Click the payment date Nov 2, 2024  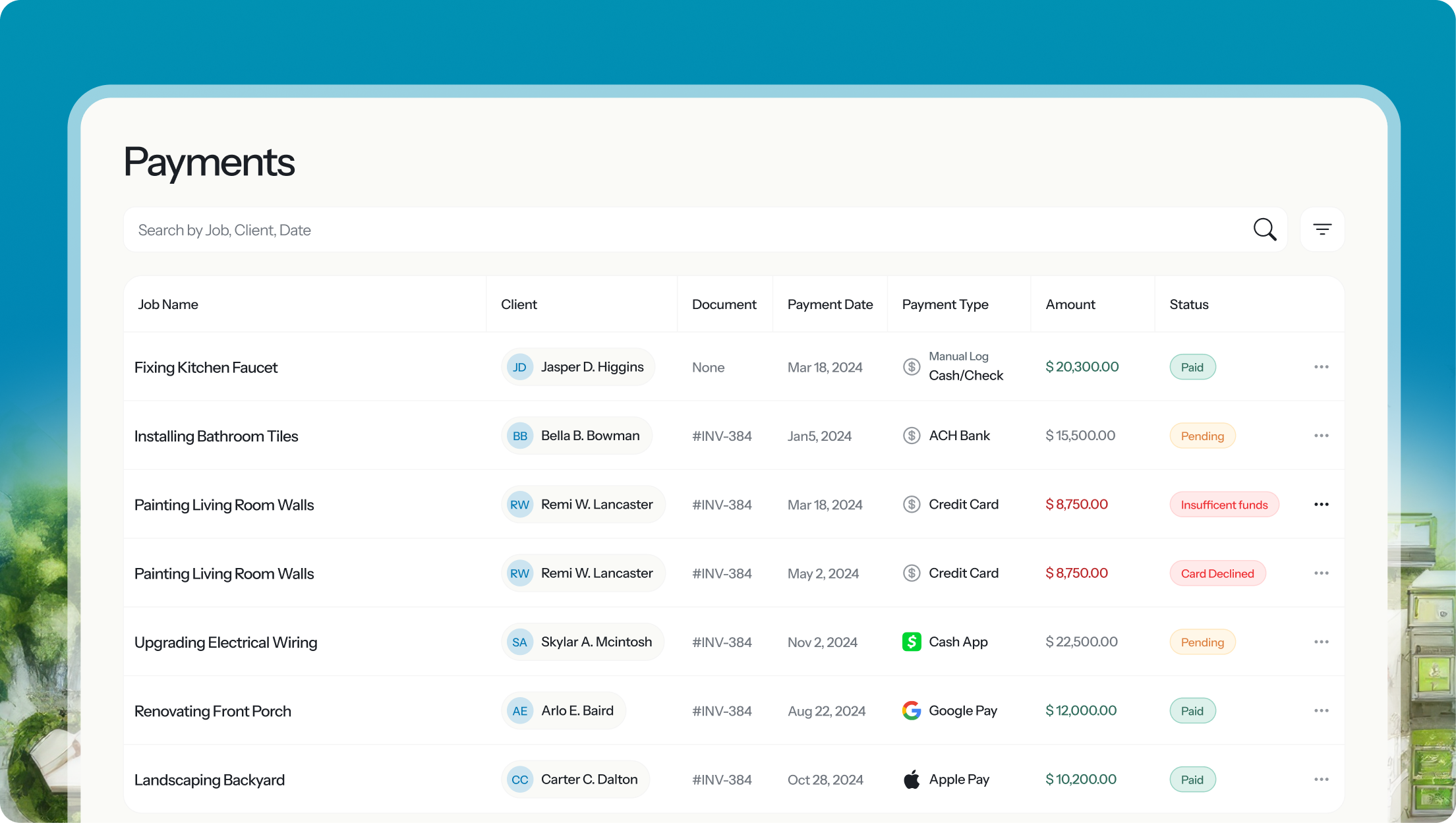coord(823,642)
